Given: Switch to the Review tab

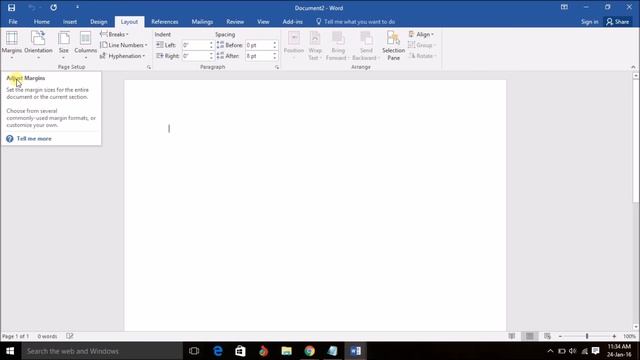Looking at the screenshot, I should 235,22.
